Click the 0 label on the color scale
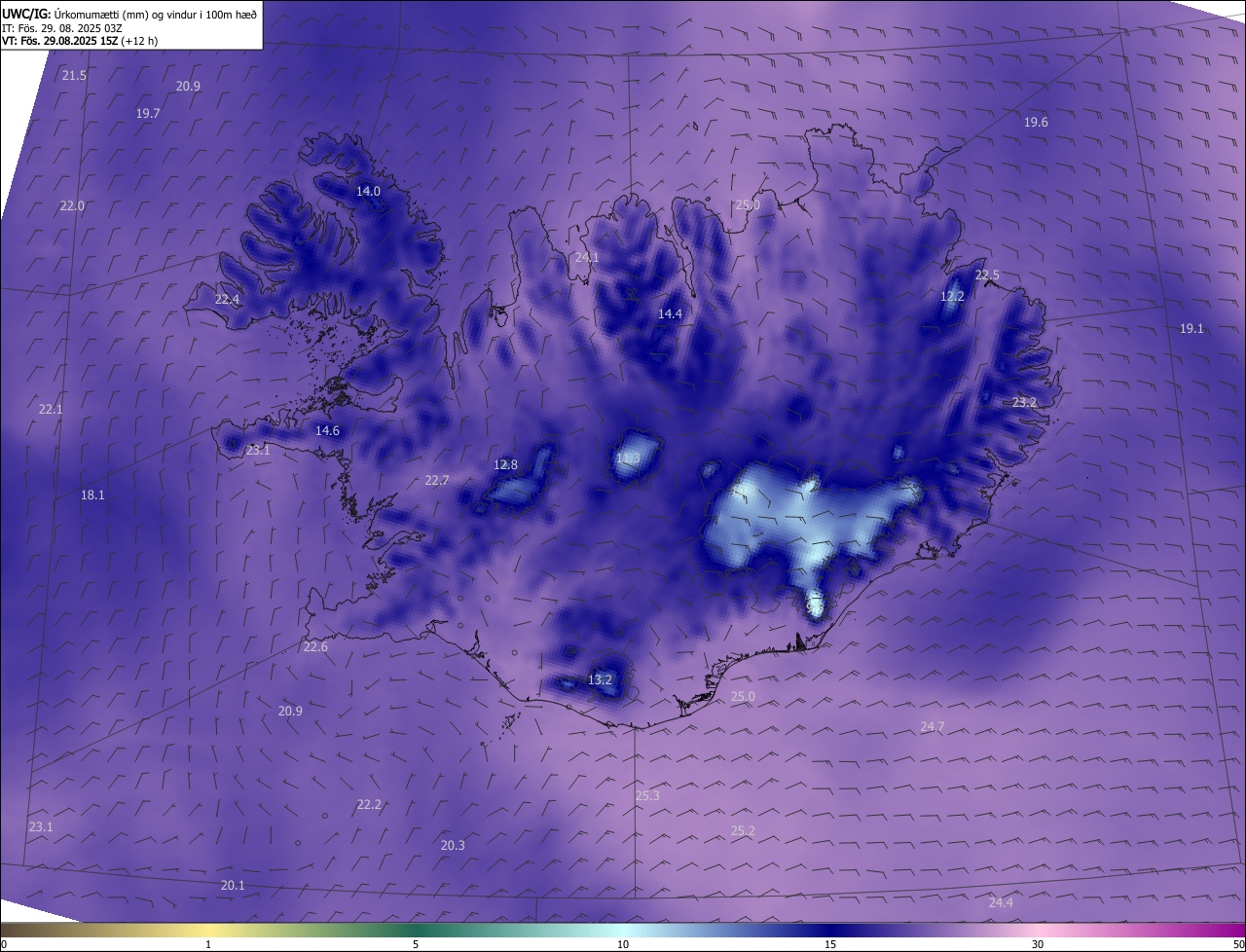1246x952 pixels. tap(4, 944)
